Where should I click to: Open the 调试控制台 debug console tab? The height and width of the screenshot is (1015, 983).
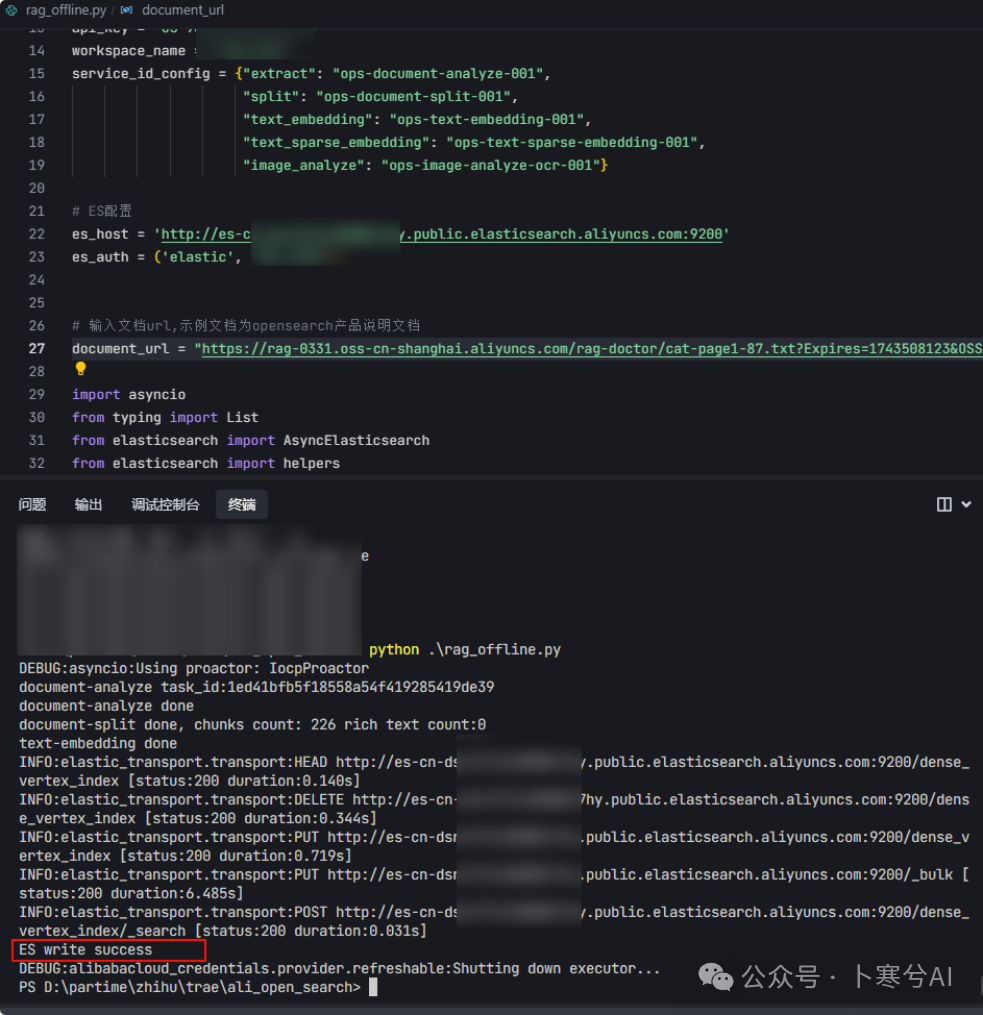pos(165,505)
